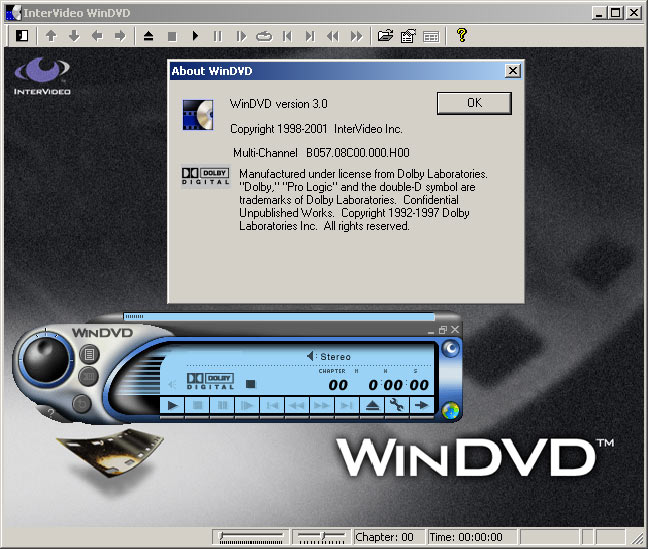Open help with the question mark icon
The width and height of the screenshot is (648, 549).
coord(462,35)
